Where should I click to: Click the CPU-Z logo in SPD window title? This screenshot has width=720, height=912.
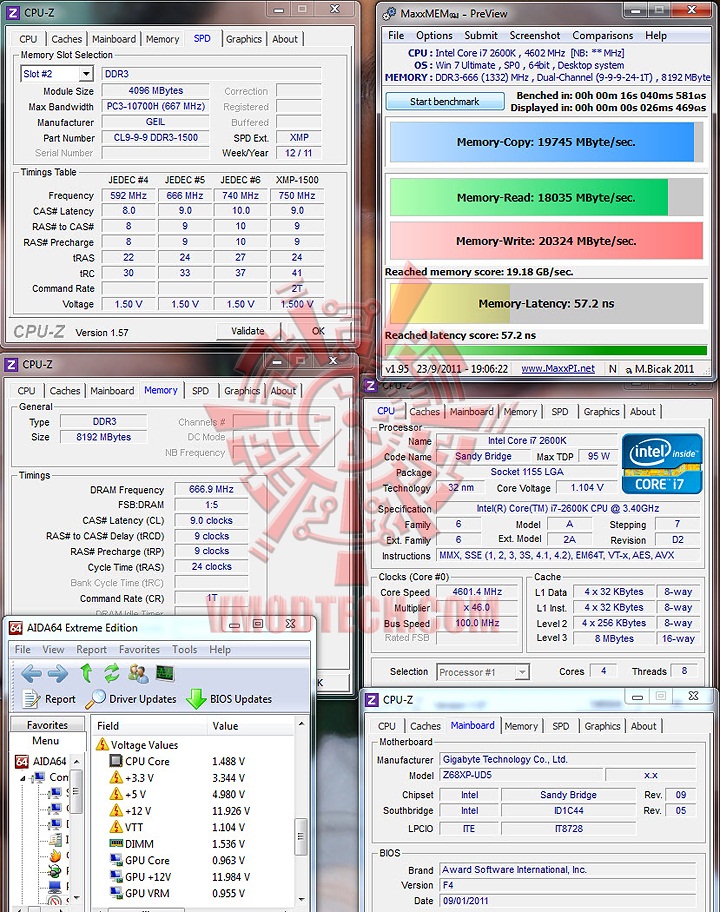pos(13,12)
